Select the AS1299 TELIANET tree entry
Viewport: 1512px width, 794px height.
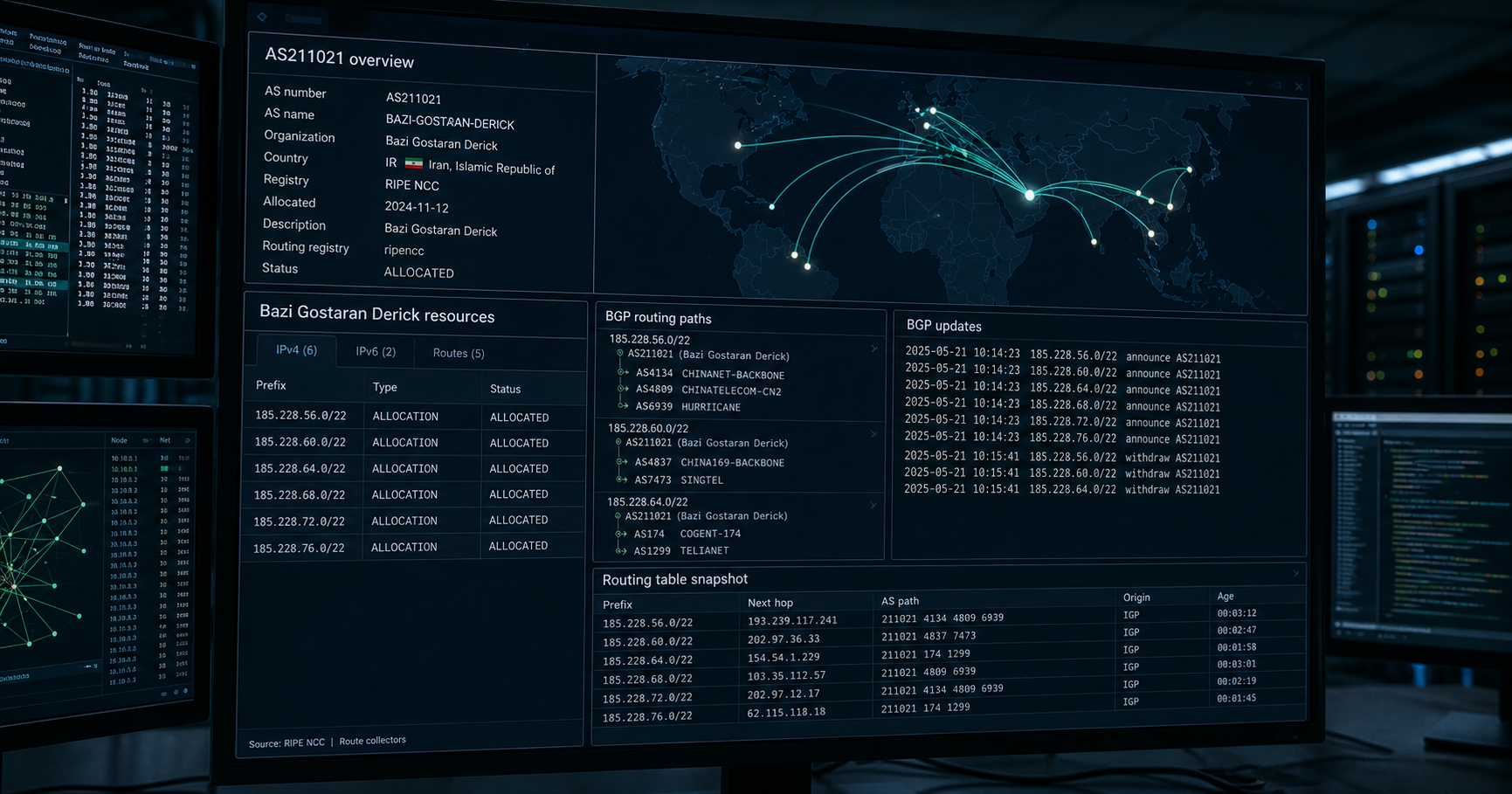click(680, 551)
